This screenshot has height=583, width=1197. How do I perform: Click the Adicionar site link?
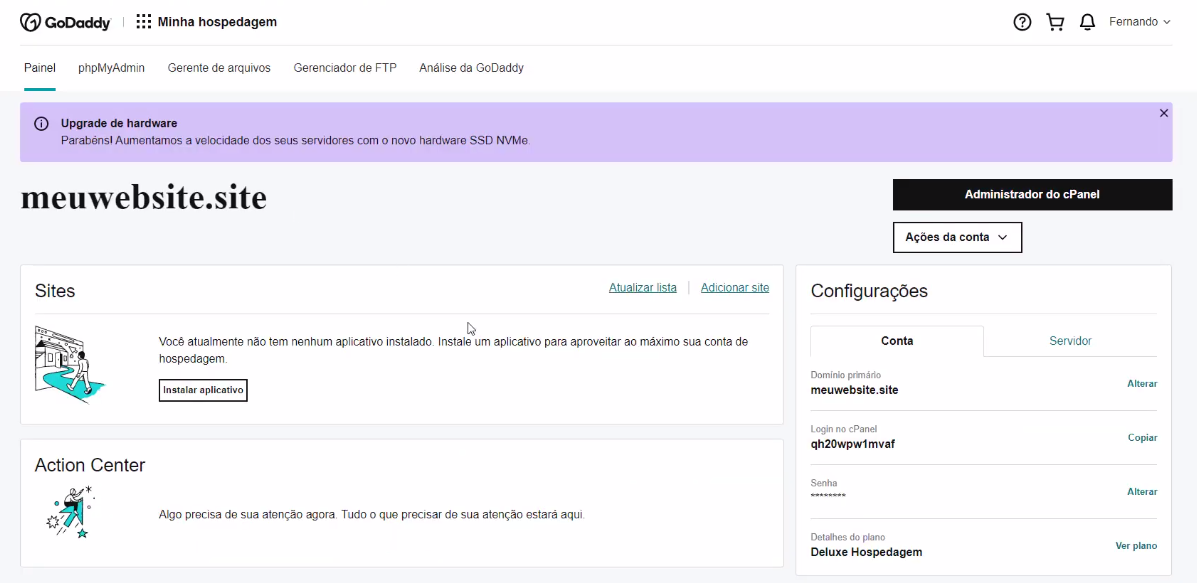(735, 288)
